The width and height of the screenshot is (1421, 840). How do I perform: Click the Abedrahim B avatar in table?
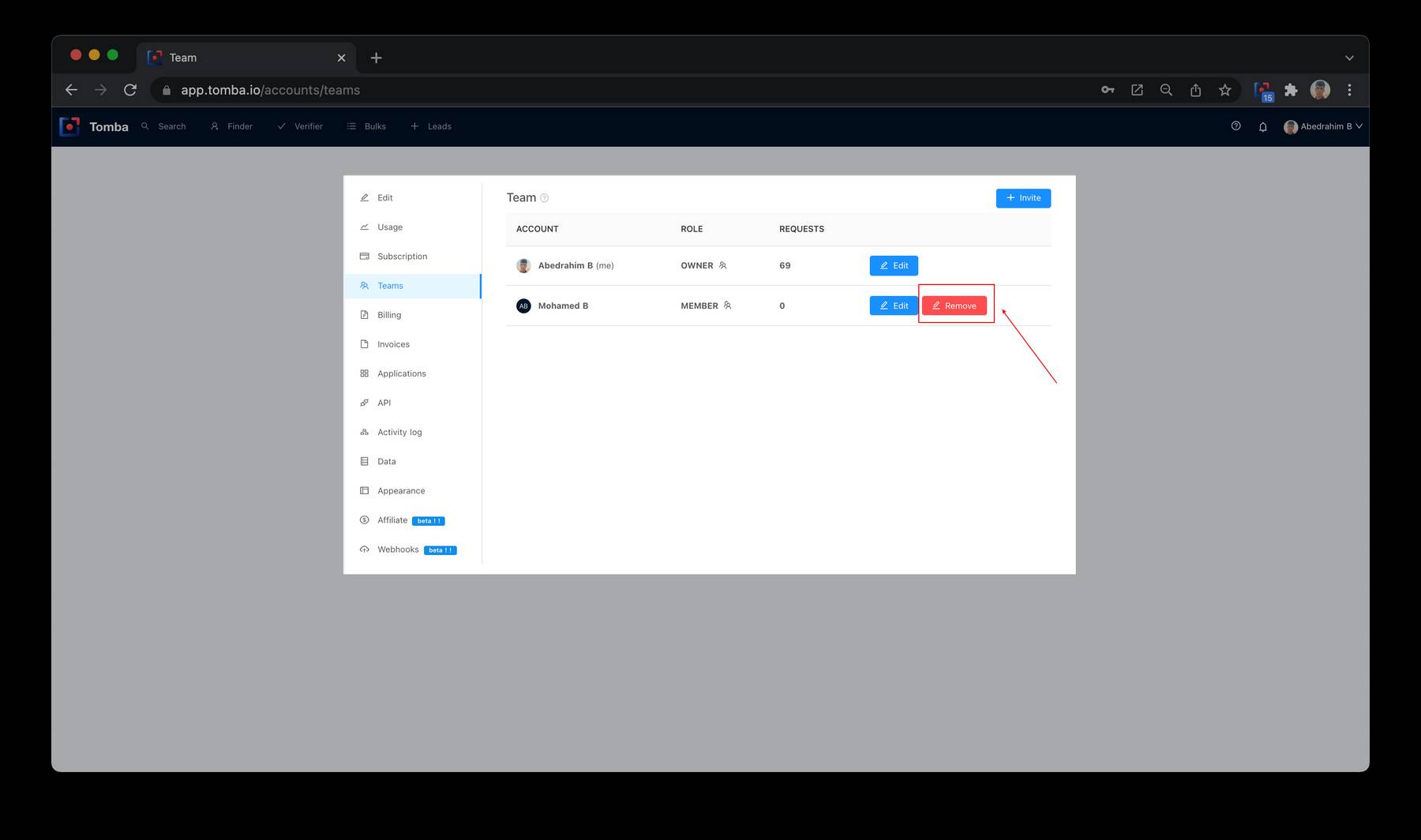coord(523,266)
